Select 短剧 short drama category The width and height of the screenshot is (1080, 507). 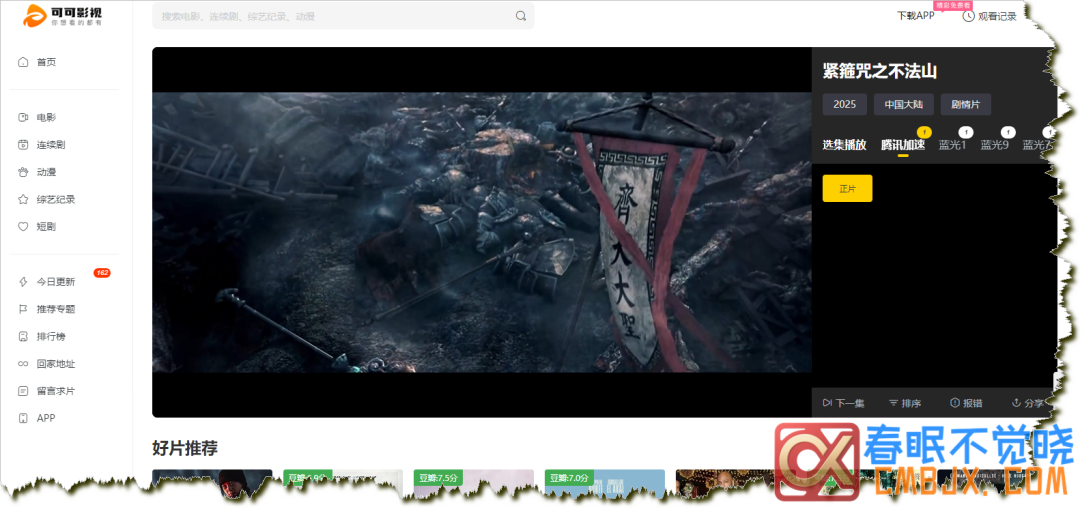[x=46, y=227]
